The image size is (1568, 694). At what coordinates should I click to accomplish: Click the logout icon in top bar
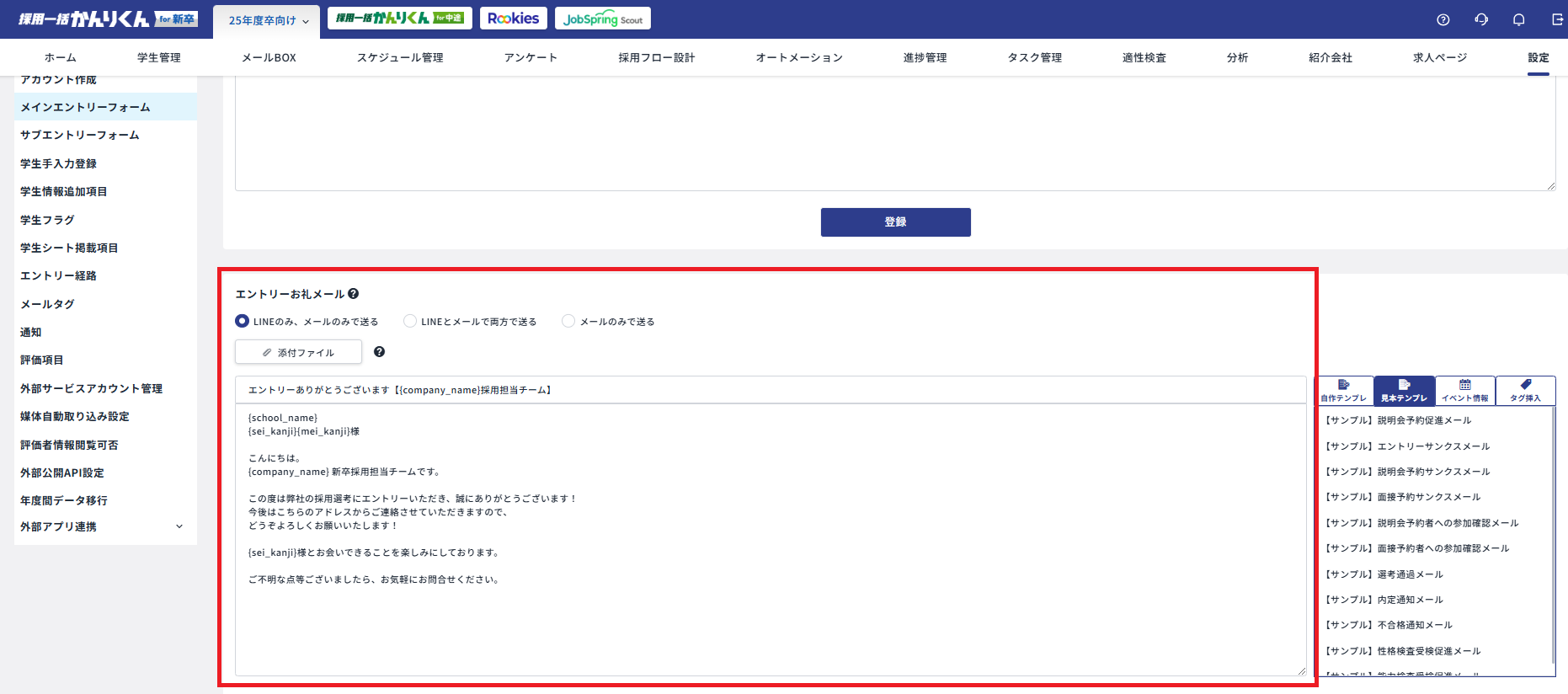pyautogui.click(x=1556, y=19)
